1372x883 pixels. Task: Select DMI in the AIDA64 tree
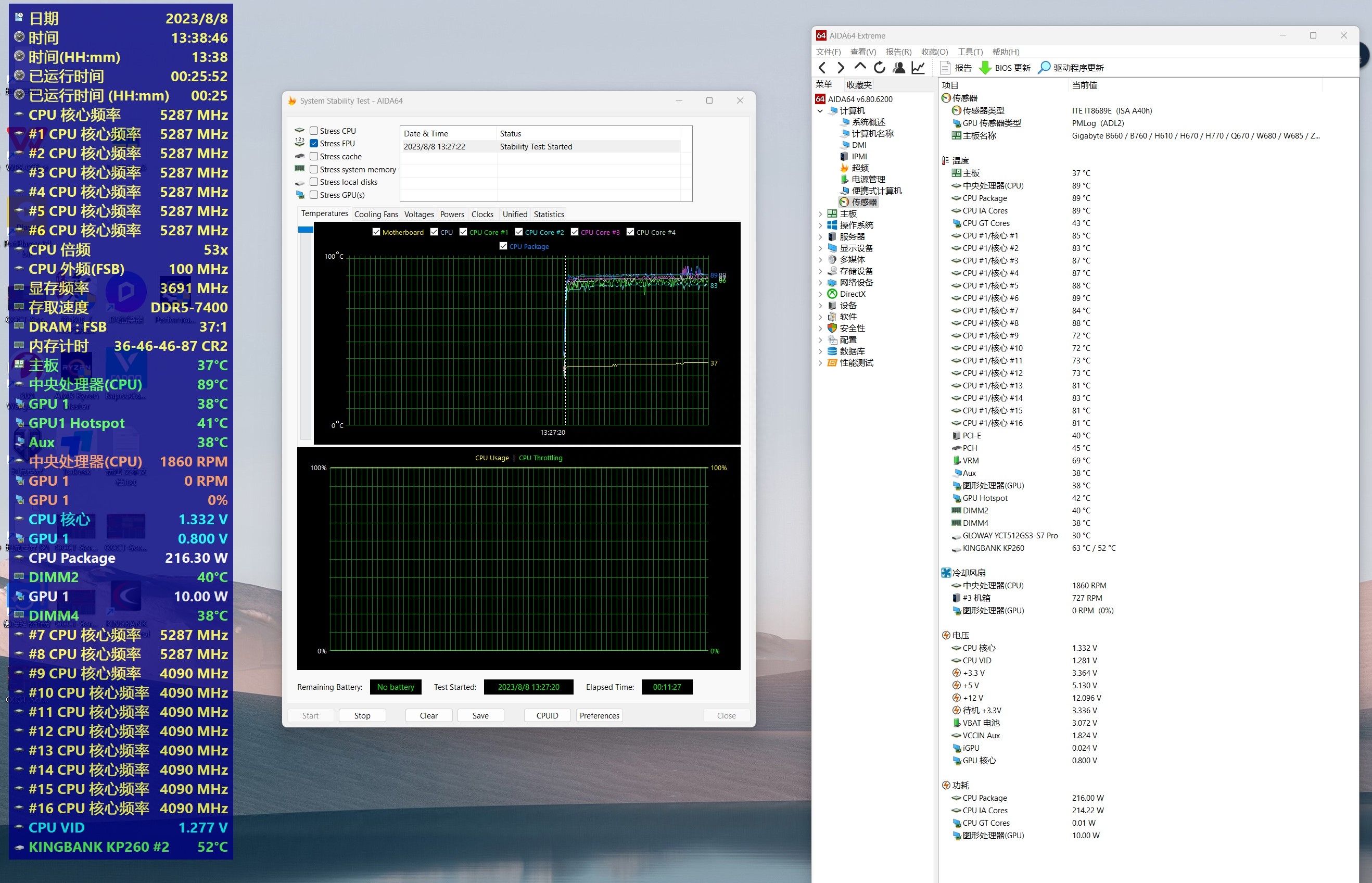coord(858,145)
